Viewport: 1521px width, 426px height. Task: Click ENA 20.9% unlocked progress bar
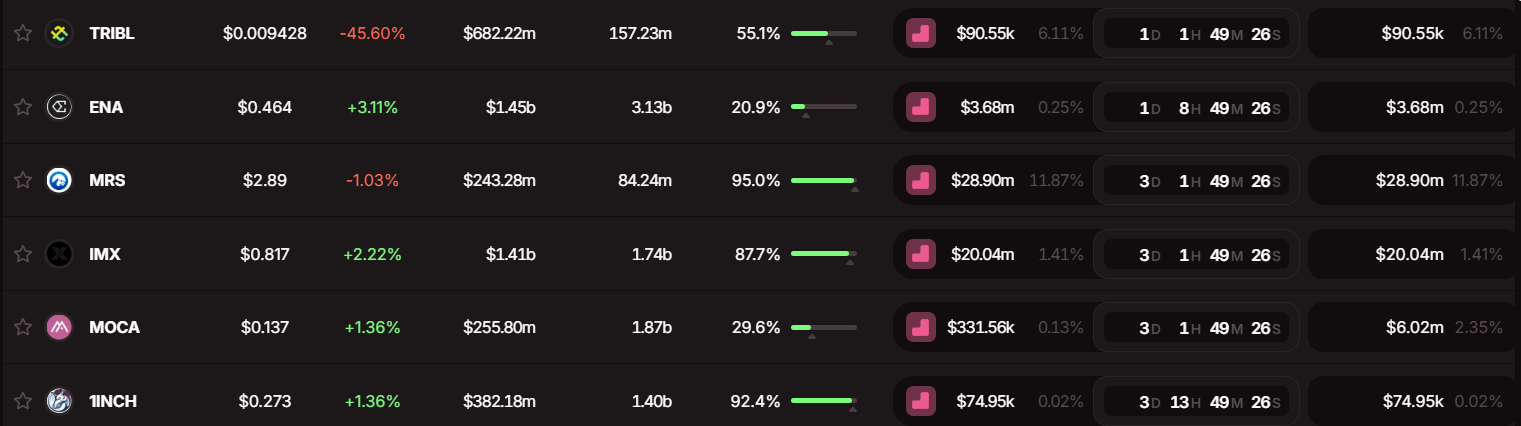(x=824, y=107)
